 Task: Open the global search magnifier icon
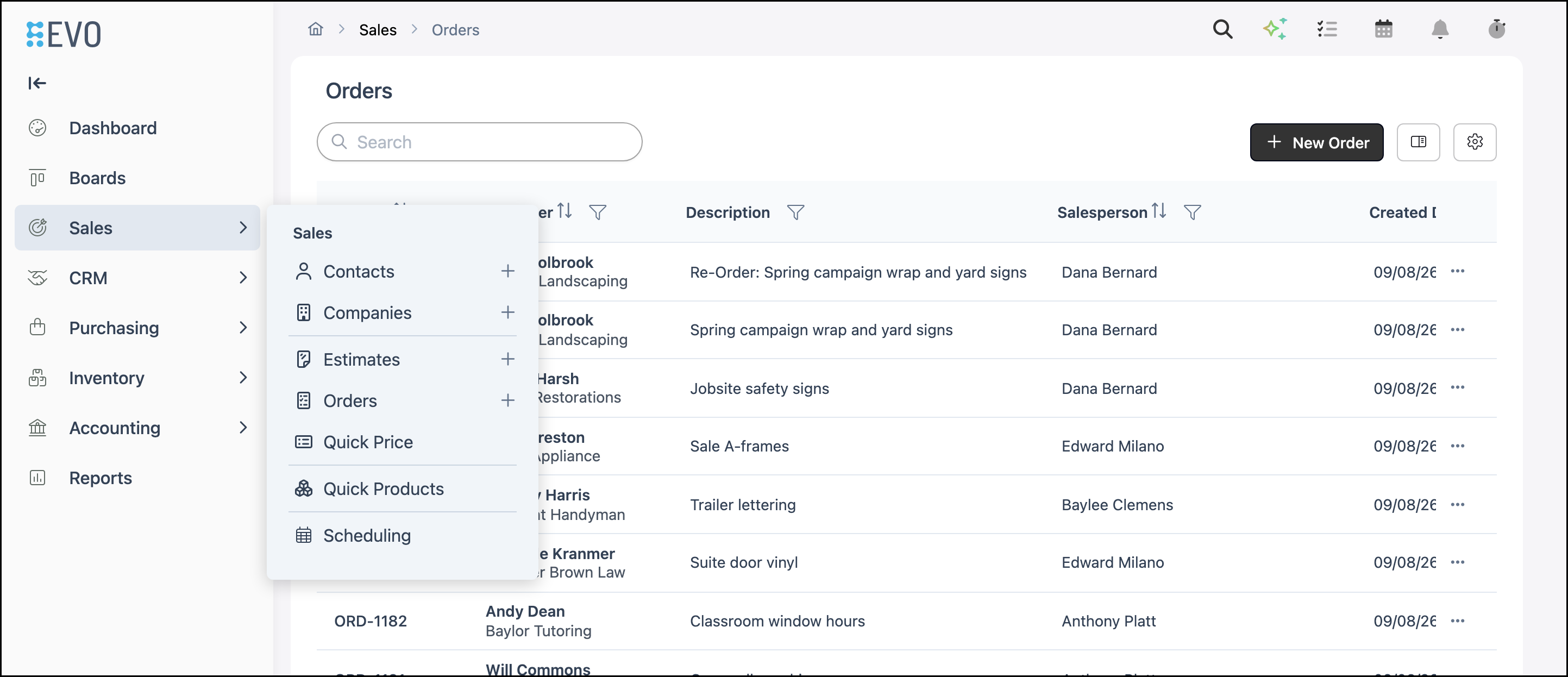pos(1222,29)
